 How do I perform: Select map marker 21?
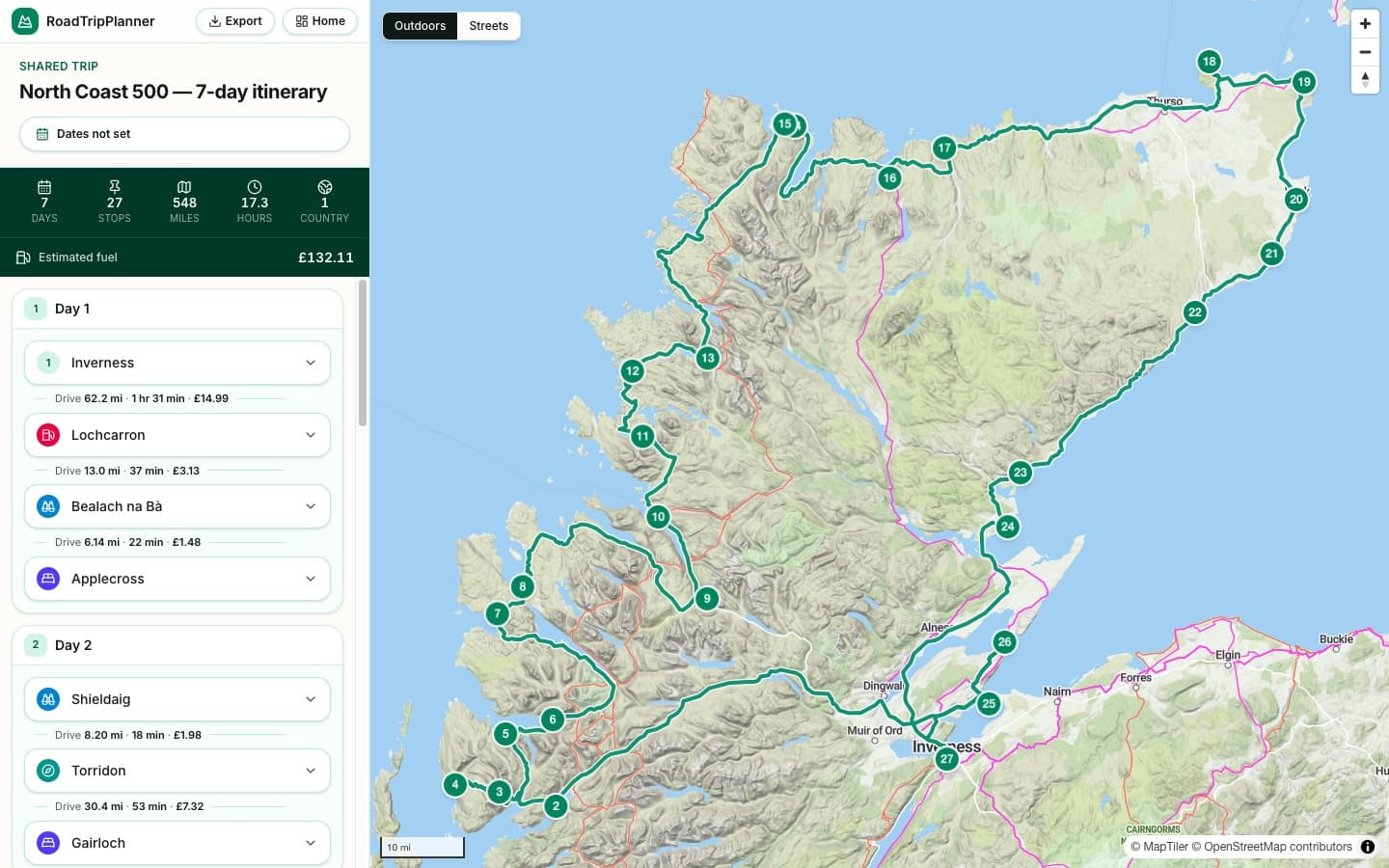tap(1271, 254)
